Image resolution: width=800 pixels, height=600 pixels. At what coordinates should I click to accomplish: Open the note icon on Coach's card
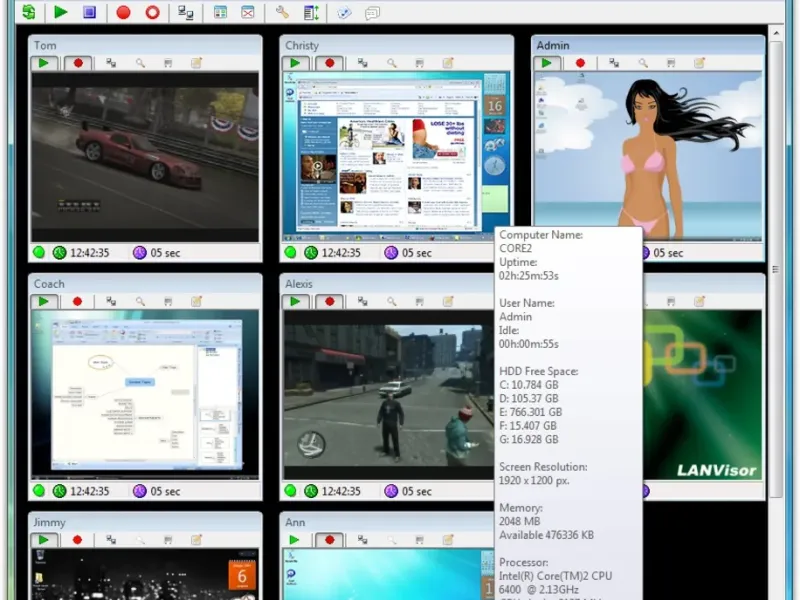point(196,301)
